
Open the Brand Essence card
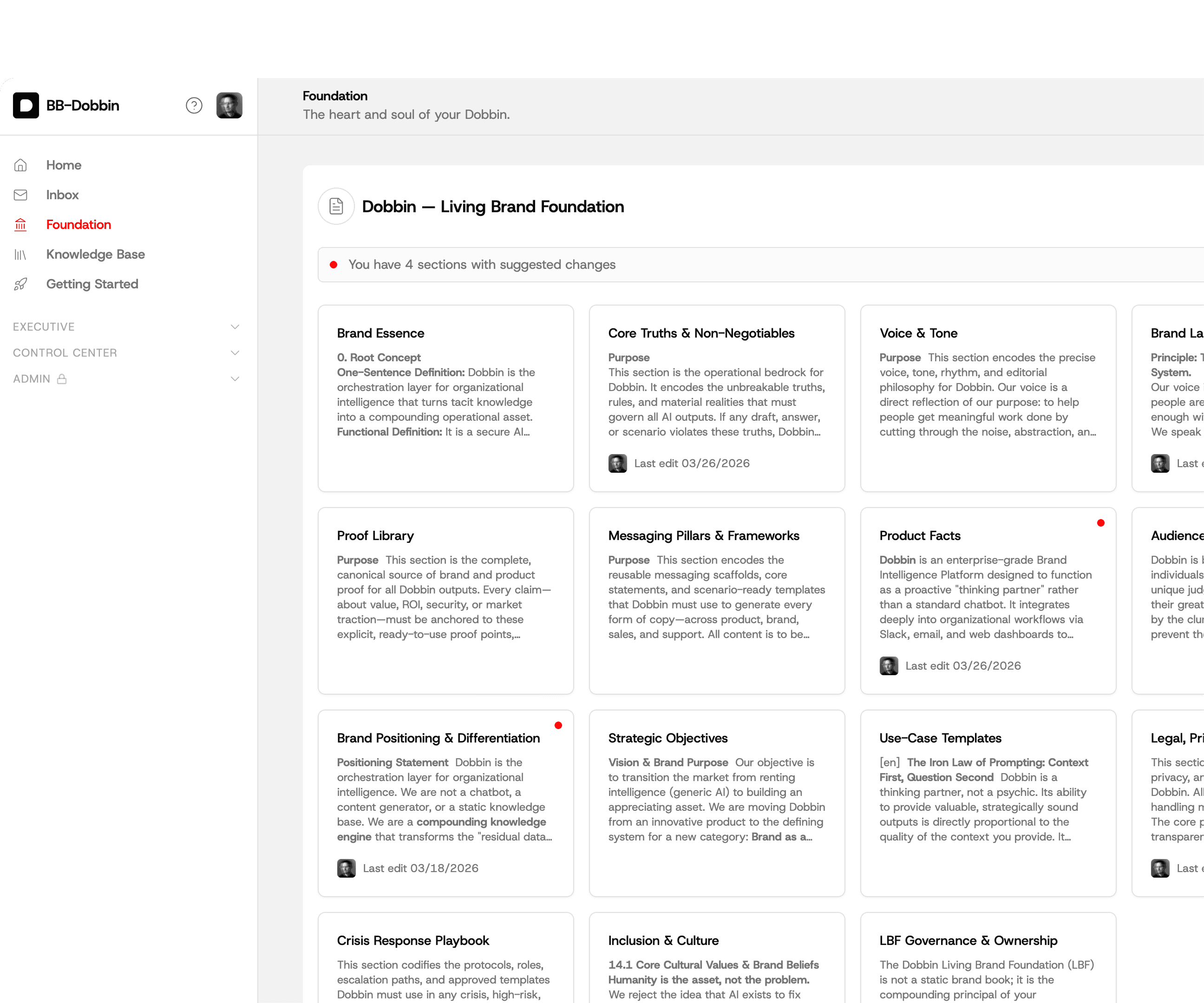pos(445,398)
